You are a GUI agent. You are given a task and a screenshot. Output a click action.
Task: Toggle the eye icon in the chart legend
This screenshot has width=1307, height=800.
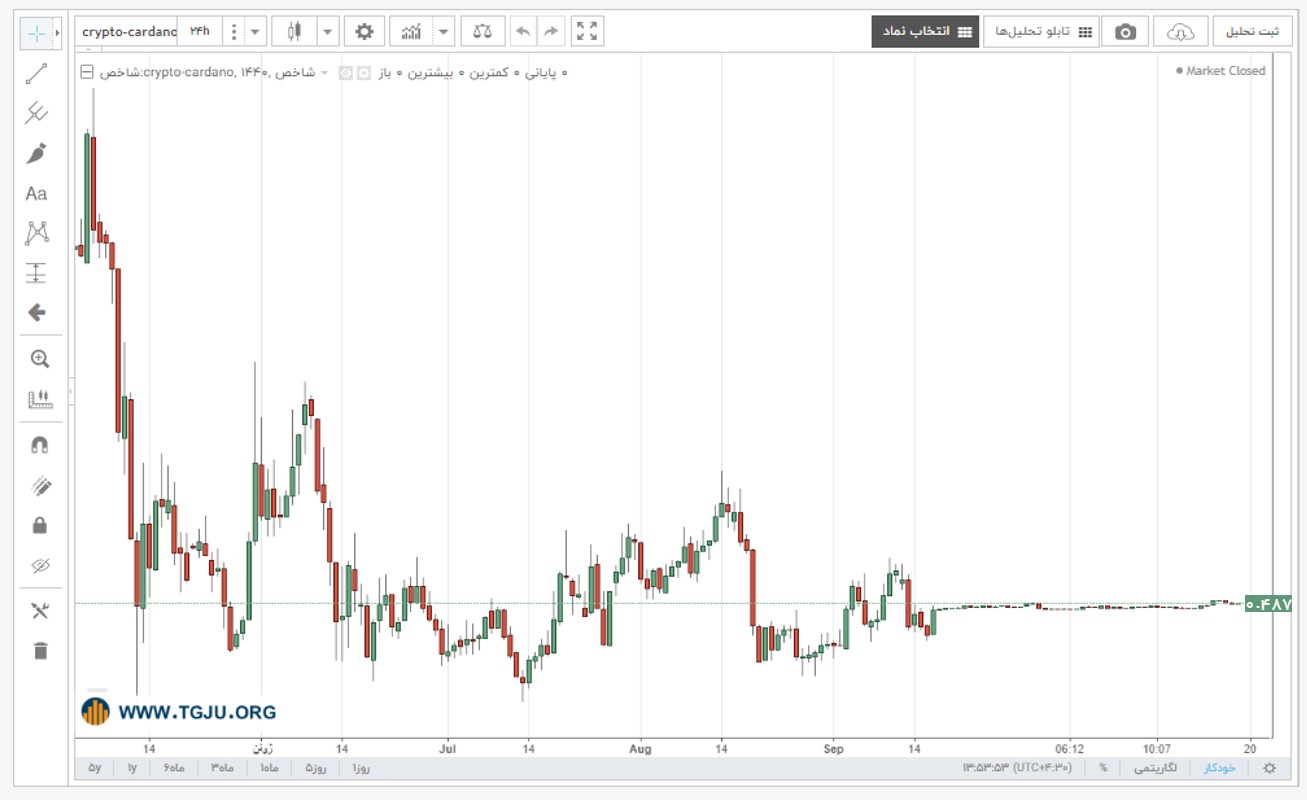click(345, 73)
